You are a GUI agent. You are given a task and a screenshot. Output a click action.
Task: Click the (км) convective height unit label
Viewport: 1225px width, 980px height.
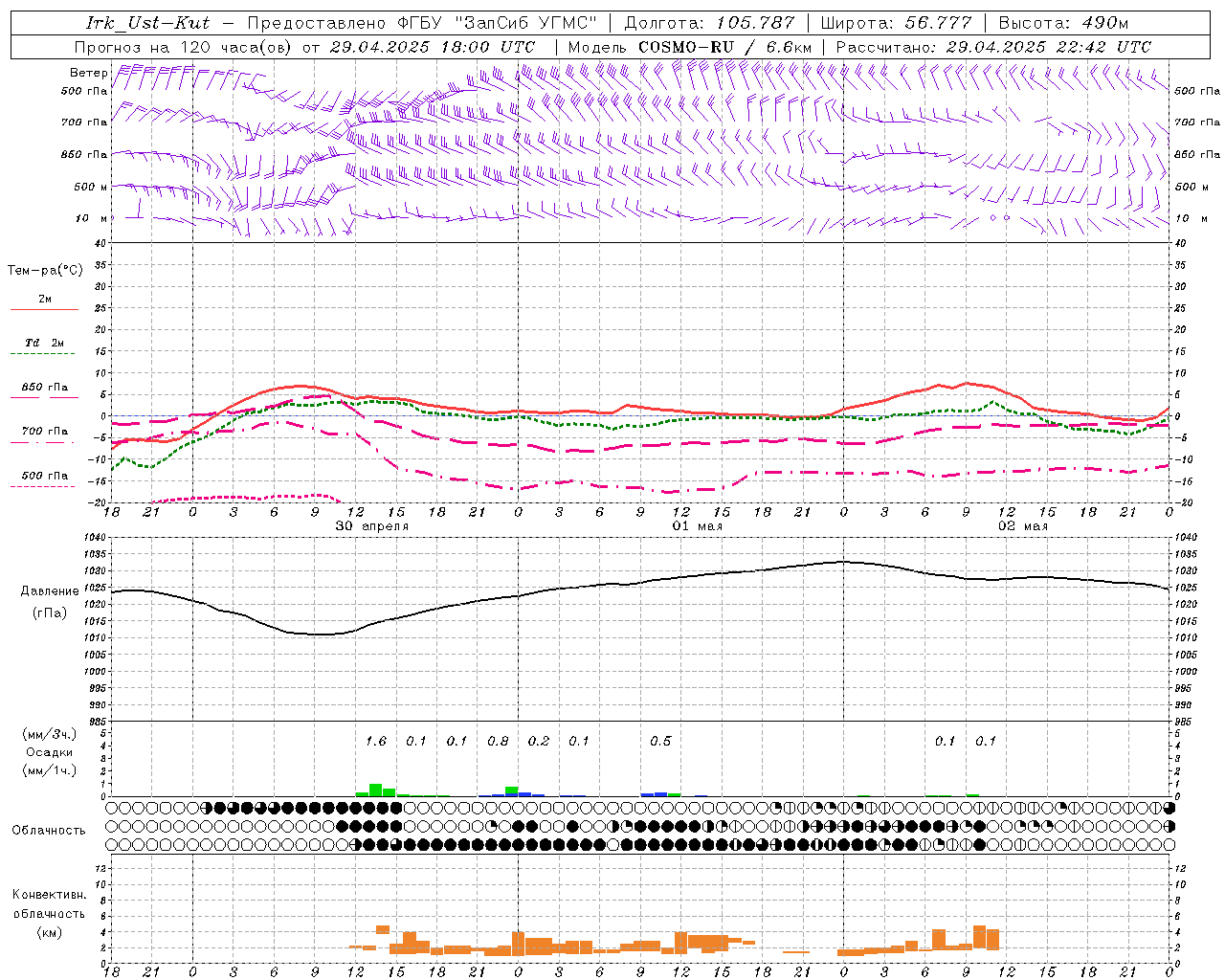(x=49, y=932)
